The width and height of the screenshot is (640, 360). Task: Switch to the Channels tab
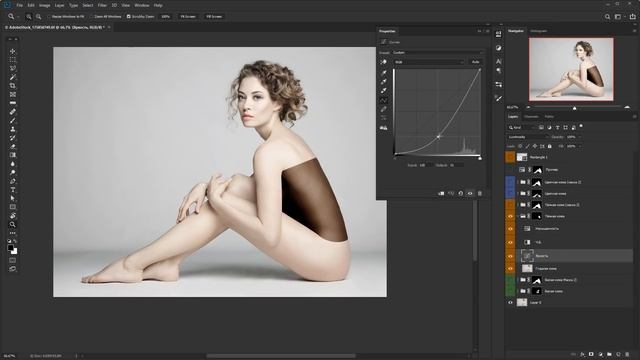(531, 117)
